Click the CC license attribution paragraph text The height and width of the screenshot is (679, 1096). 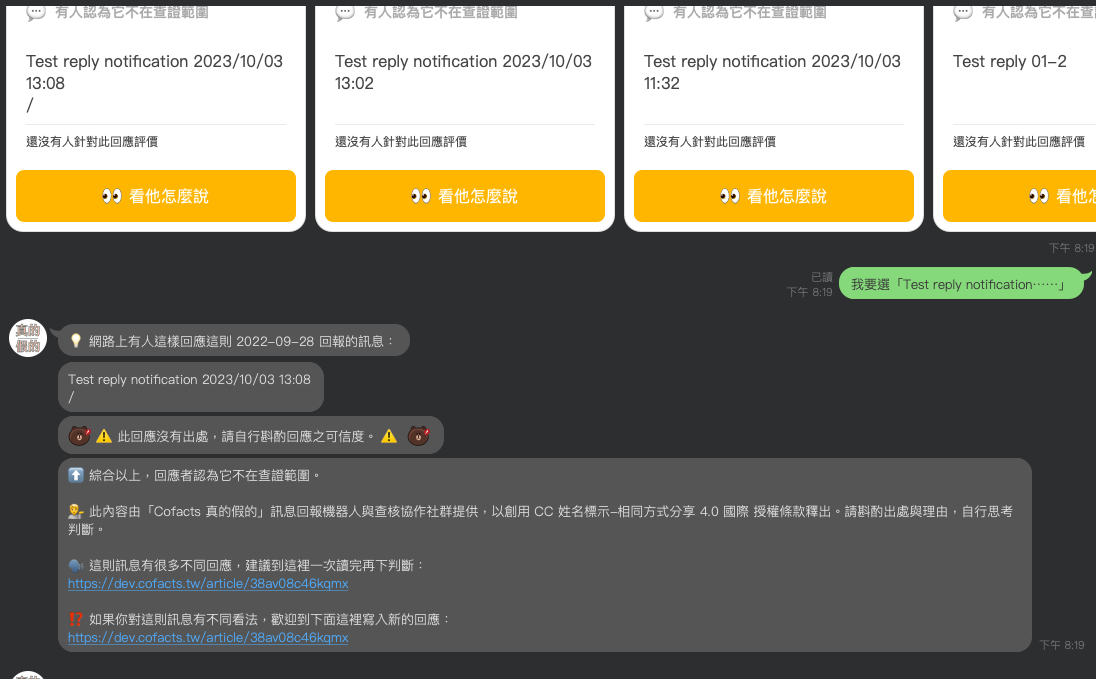coord(540,520)
